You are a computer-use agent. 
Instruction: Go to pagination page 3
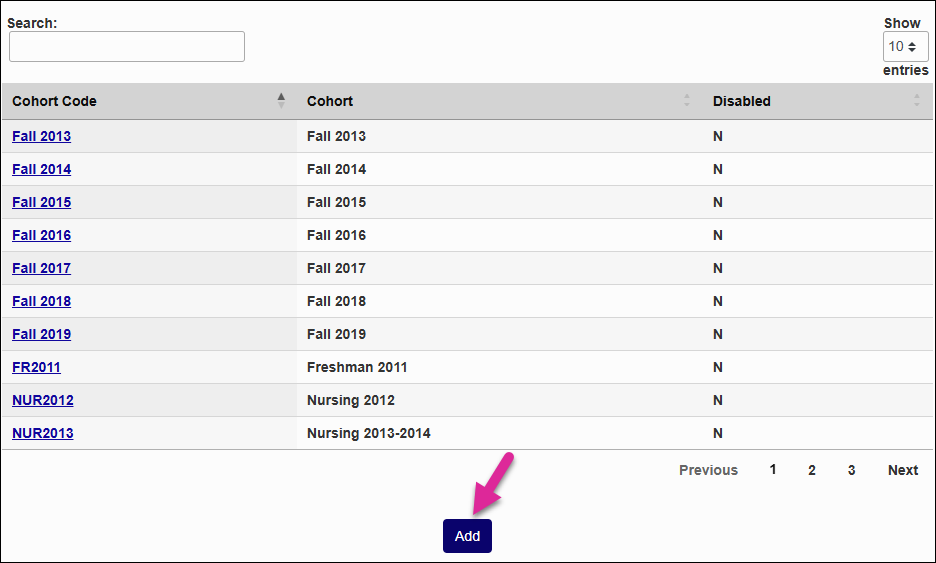(851, 470)
